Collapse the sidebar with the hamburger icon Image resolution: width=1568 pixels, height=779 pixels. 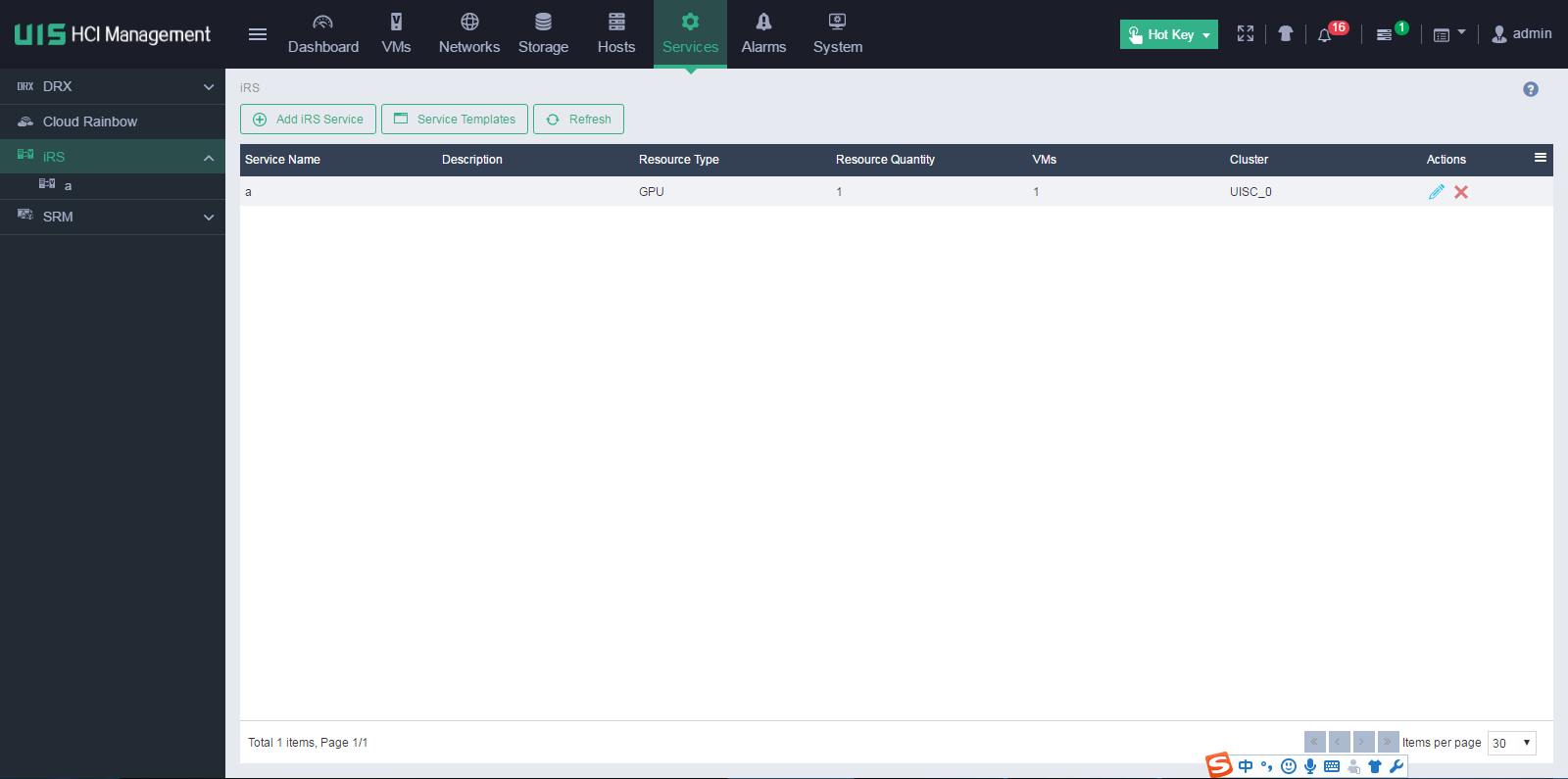point(258,34)
